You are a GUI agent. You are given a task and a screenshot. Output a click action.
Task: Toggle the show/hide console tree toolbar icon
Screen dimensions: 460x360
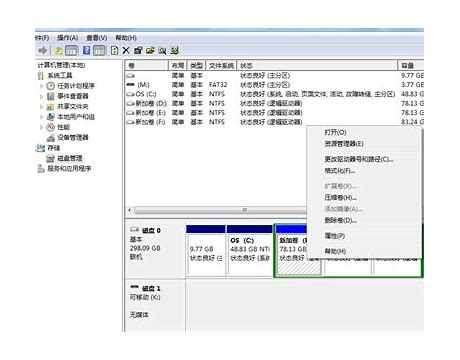pyautogui.click(x=71, y=51)
